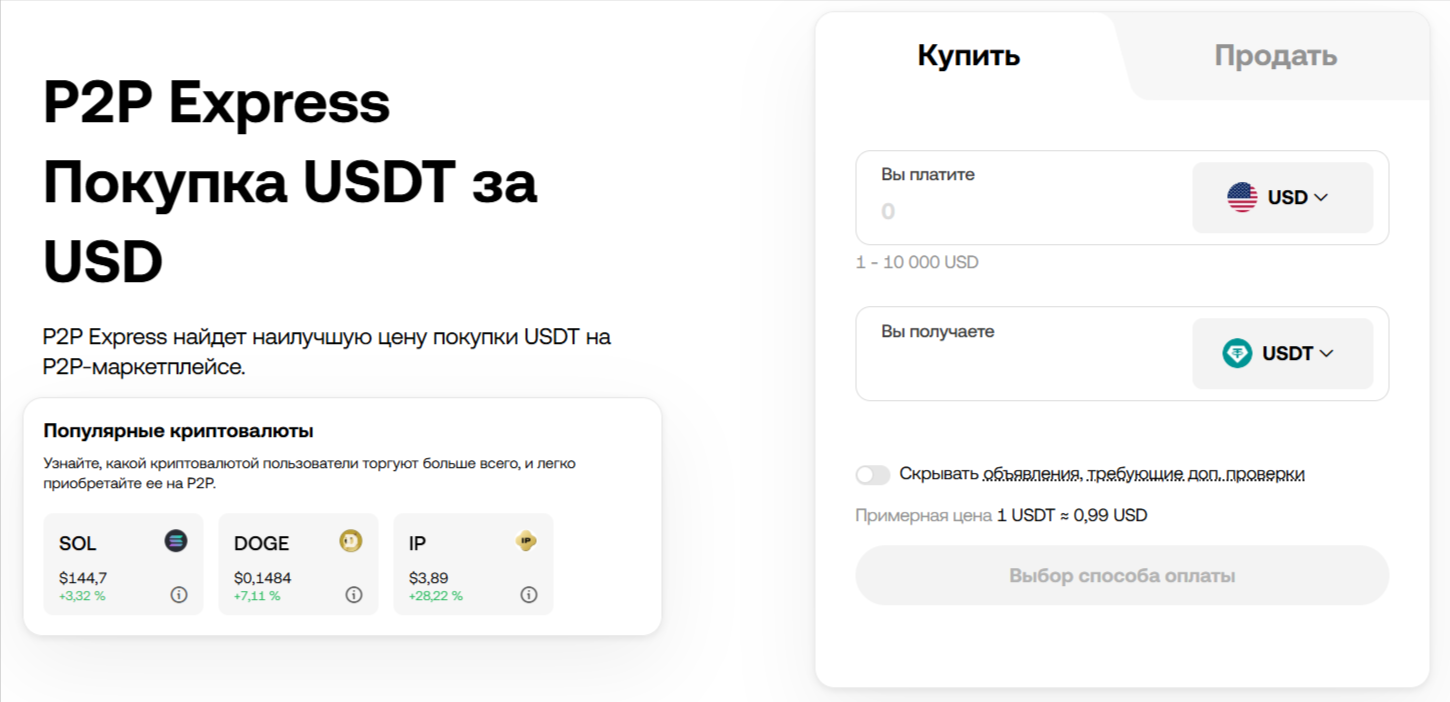
Task: Click the Solana coin icon
Action: pos(176,541)
